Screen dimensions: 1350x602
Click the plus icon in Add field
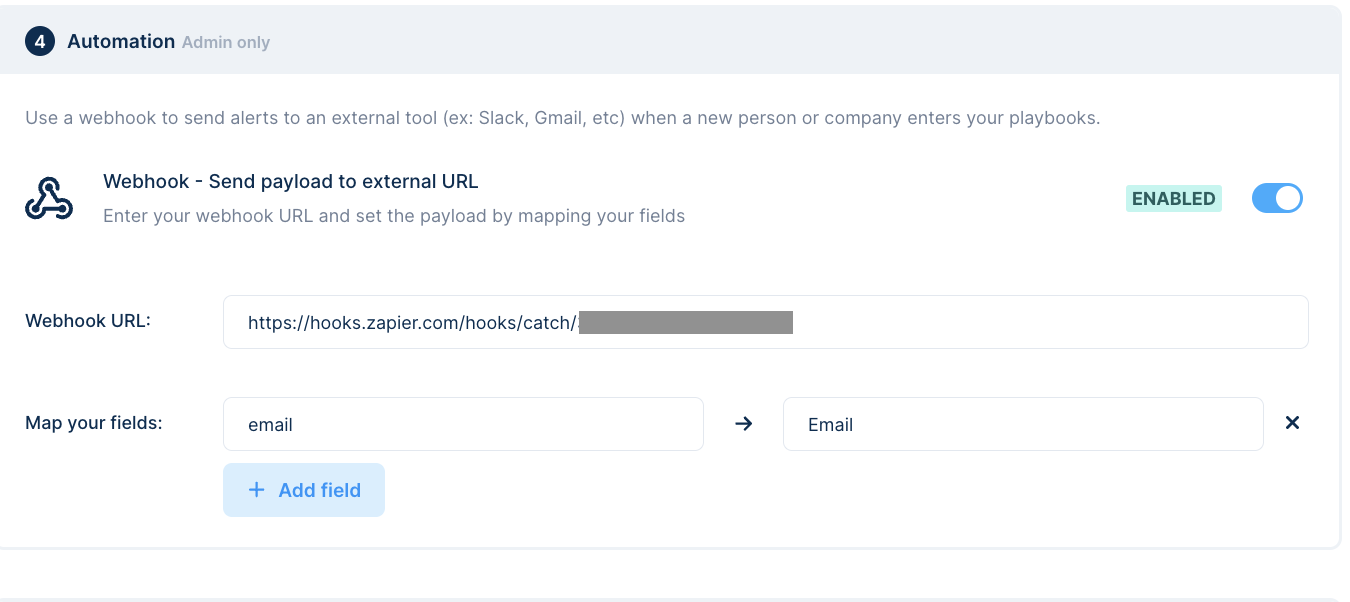[x=257, y=490]
